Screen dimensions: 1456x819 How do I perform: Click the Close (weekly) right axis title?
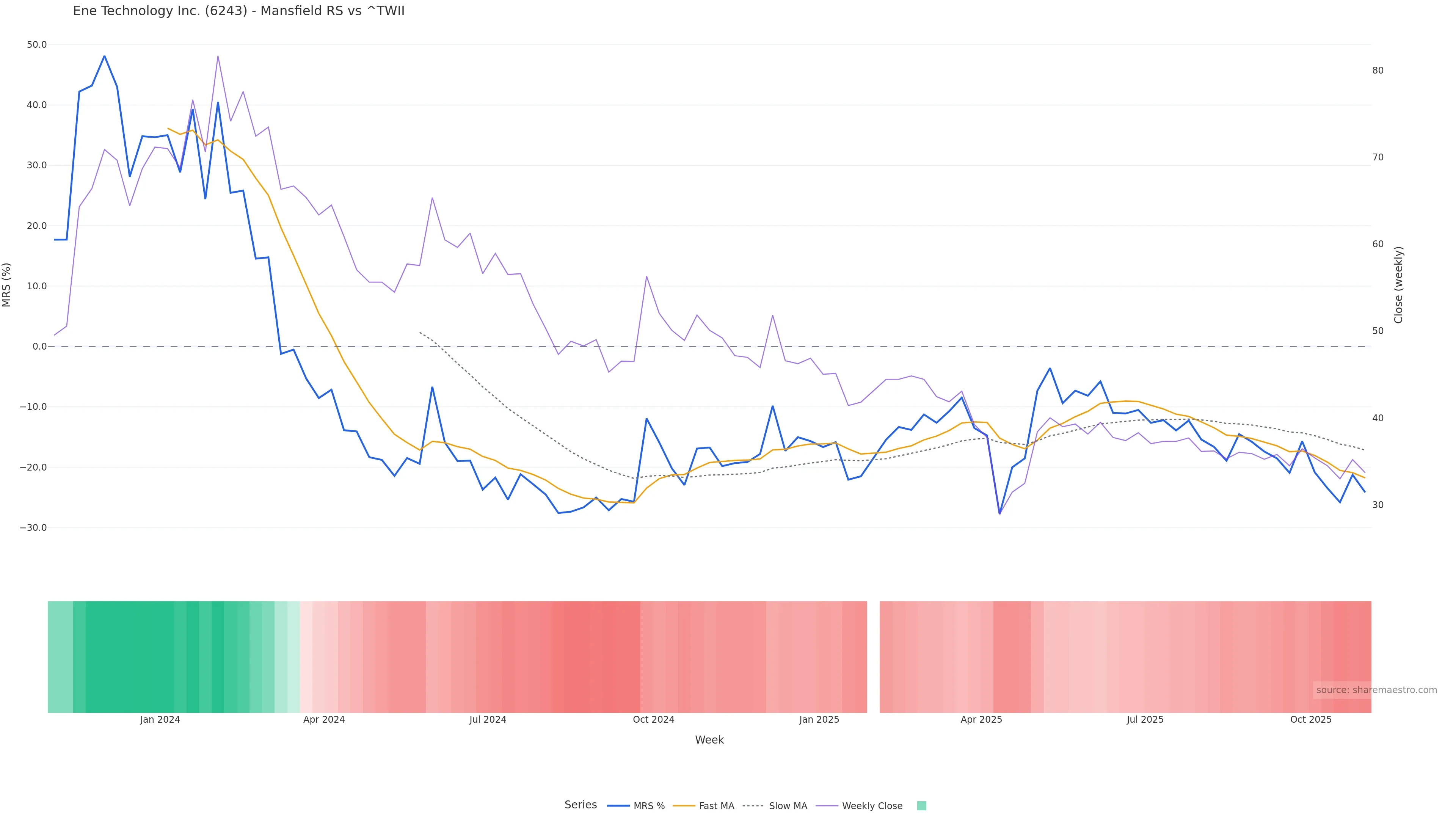point(1398,285)
